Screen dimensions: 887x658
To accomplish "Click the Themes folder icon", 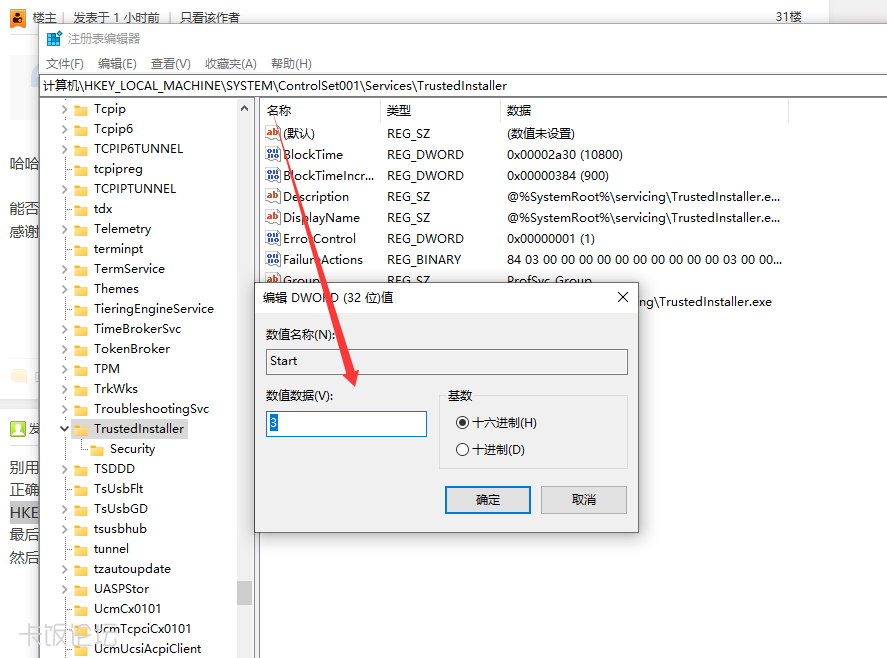I will (81, 290).
